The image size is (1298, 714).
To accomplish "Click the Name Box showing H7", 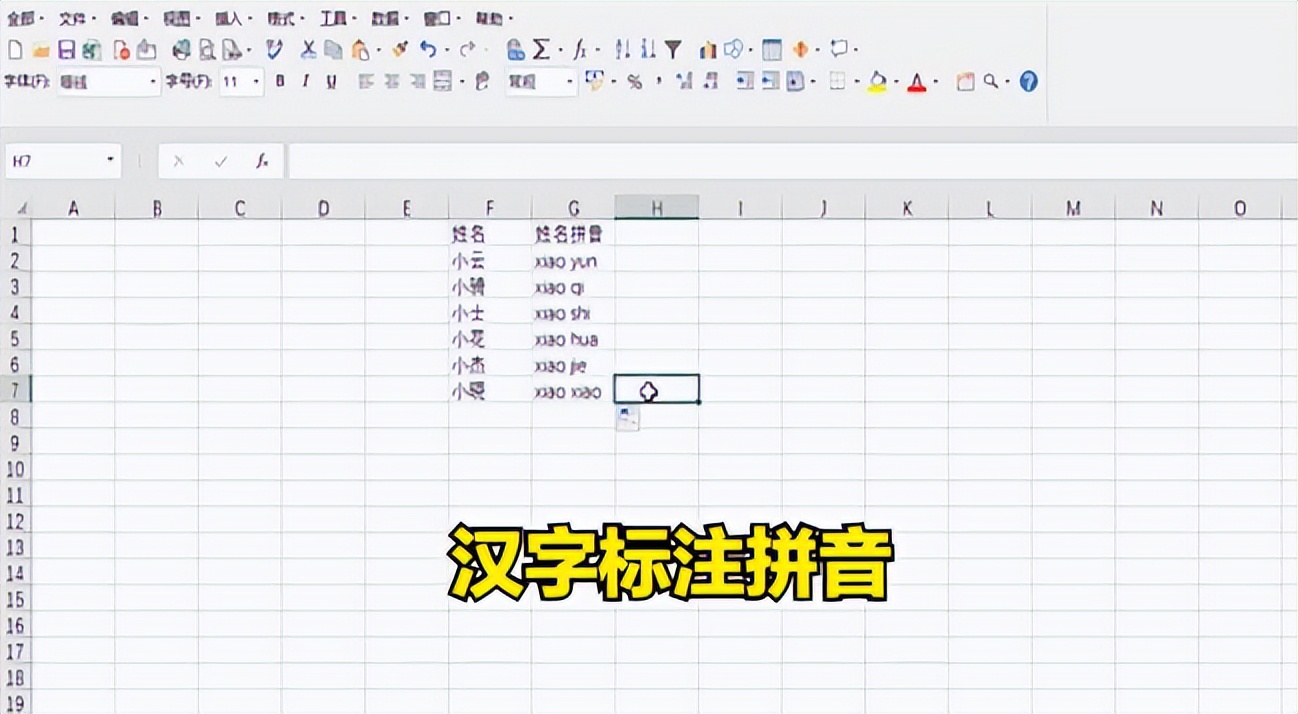I will (63, 160).
